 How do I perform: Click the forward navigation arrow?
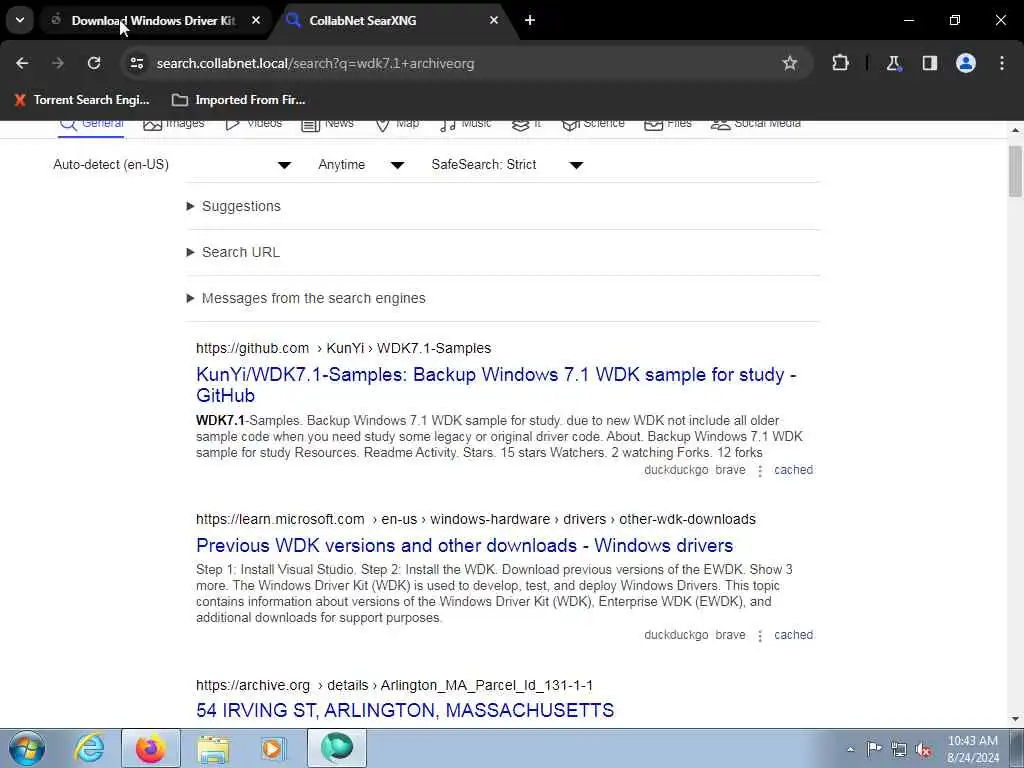pos(58,63)
